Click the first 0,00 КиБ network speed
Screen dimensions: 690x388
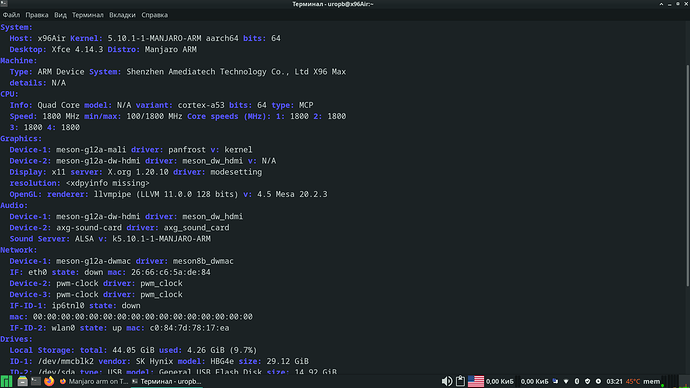[500, 381]
